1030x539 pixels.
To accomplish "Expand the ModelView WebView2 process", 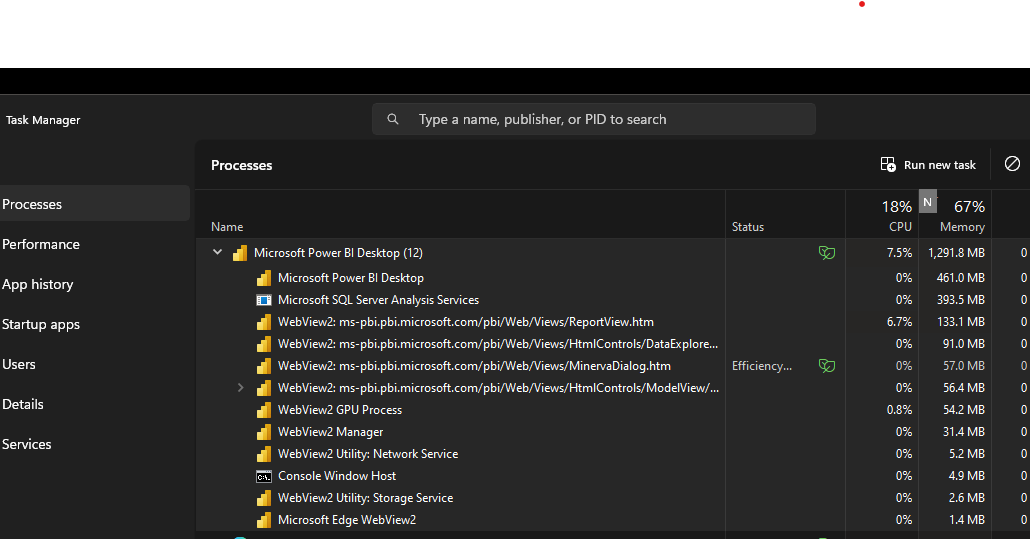I will coord(240,388).
